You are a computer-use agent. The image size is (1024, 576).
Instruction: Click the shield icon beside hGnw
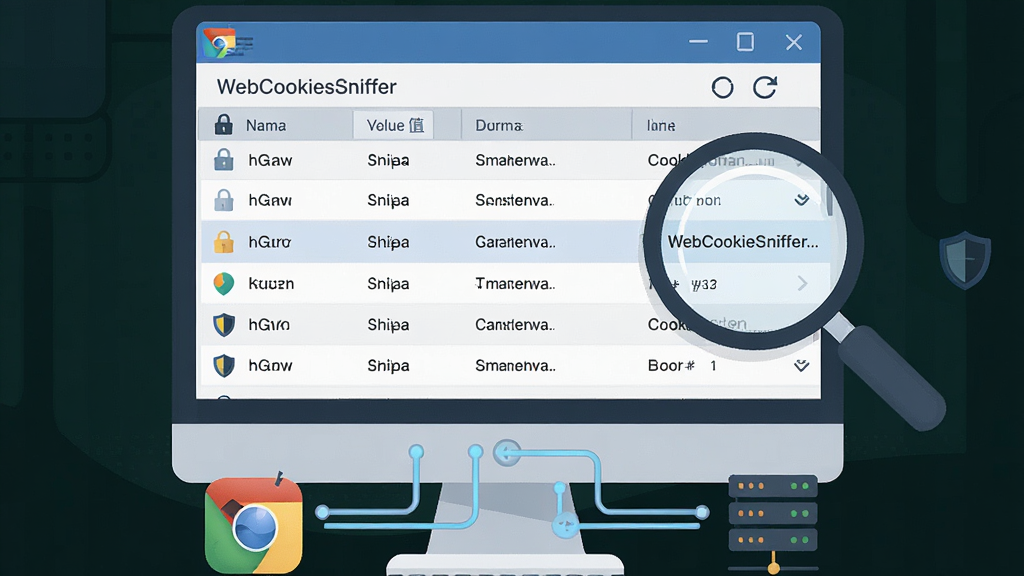pyautogui.click(x=224, y=366)
